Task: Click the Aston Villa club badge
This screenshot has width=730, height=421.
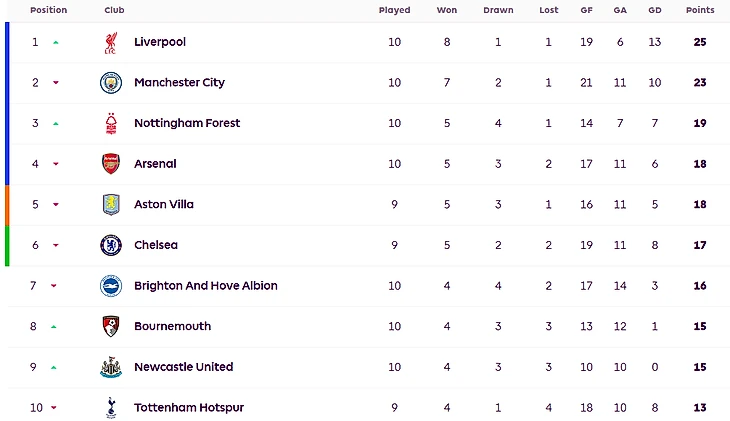Action: (x=110, y=205)
